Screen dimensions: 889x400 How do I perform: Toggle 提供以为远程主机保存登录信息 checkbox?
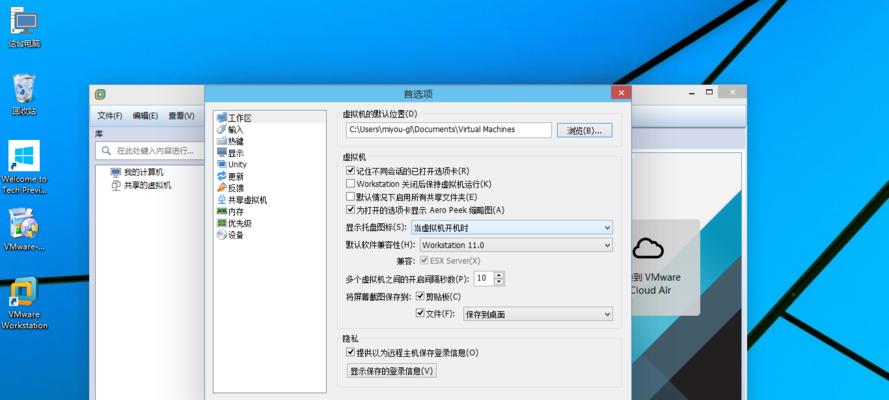(x=350, y=352)
